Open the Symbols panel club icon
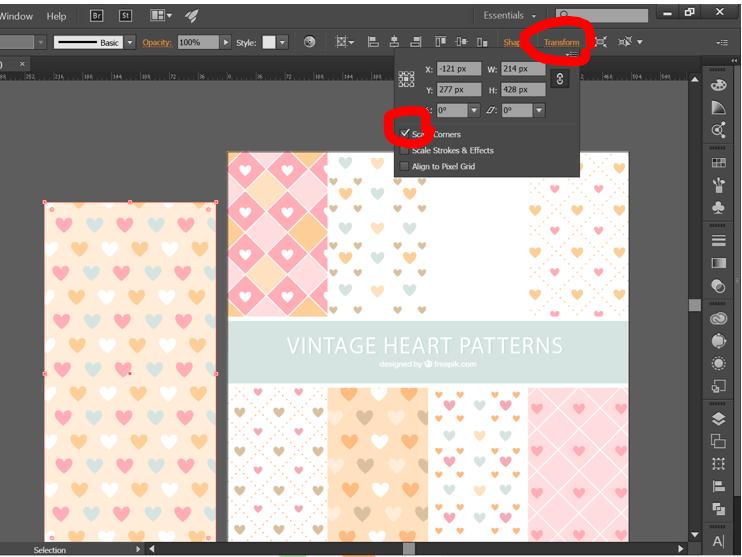Image resolution: width=742 pixels, height=557 pixels. [718, 209]
